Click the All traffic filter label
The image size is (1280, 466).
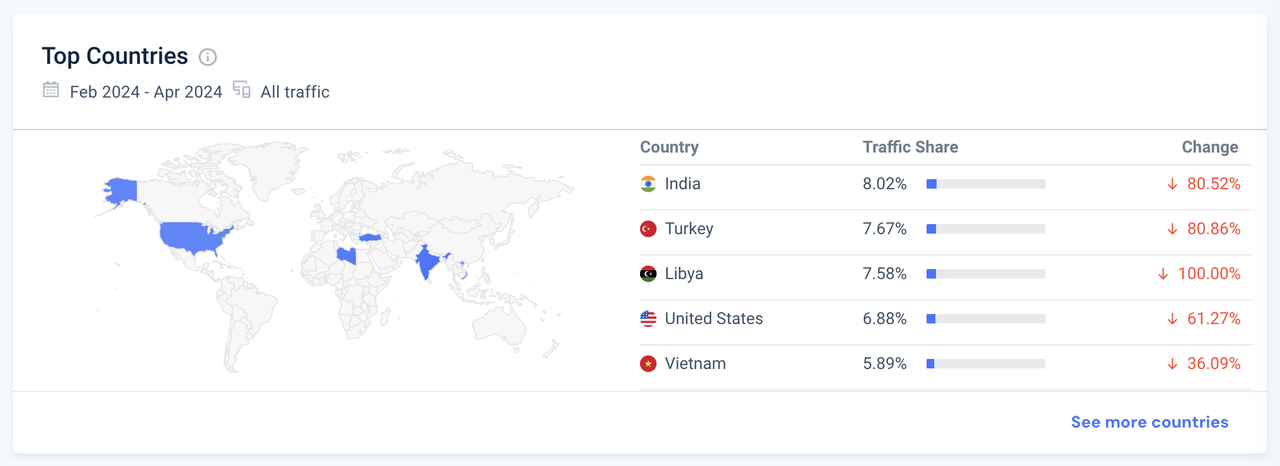[295, 92]
